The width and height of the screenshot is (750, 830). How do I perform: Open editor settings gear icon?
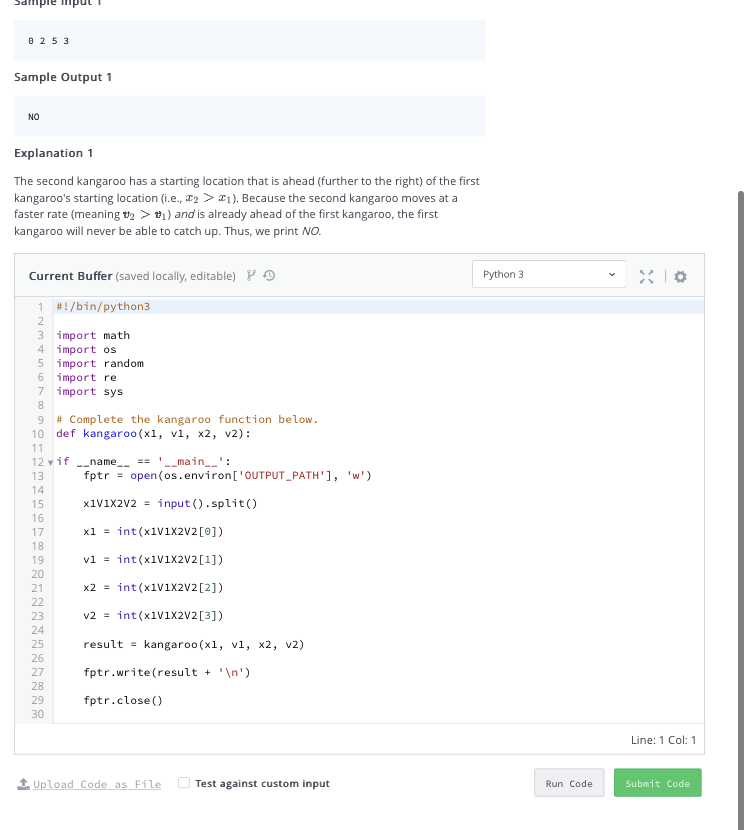[680, 276]
